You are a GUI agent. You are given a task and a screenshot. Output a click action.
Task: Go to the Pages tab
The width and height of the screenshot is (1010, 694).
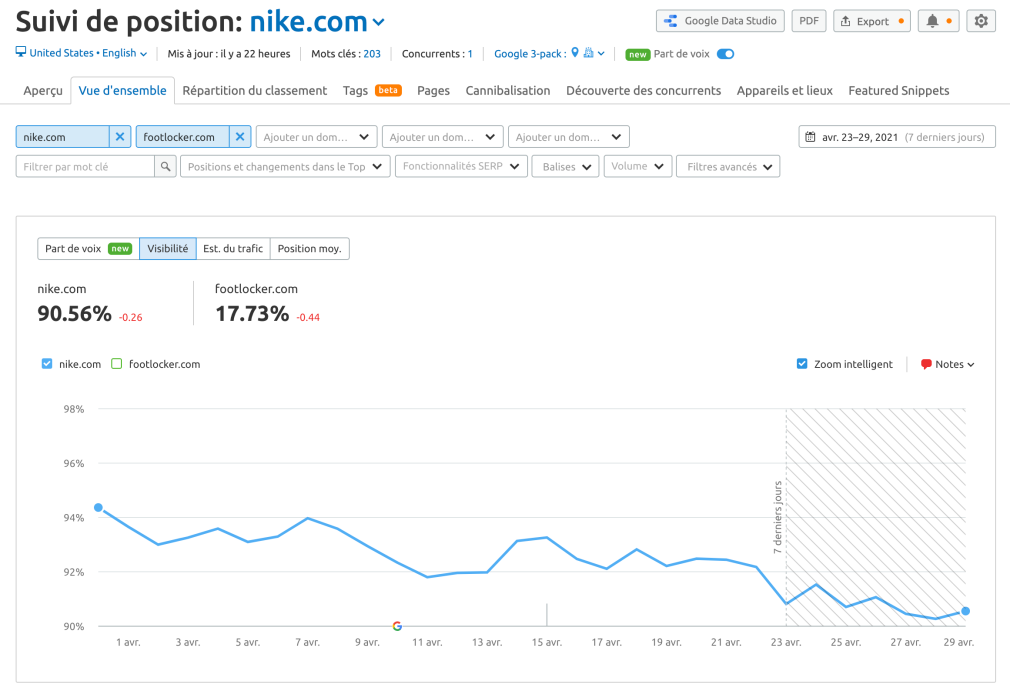pyautogui.click(x=434, y=91)
